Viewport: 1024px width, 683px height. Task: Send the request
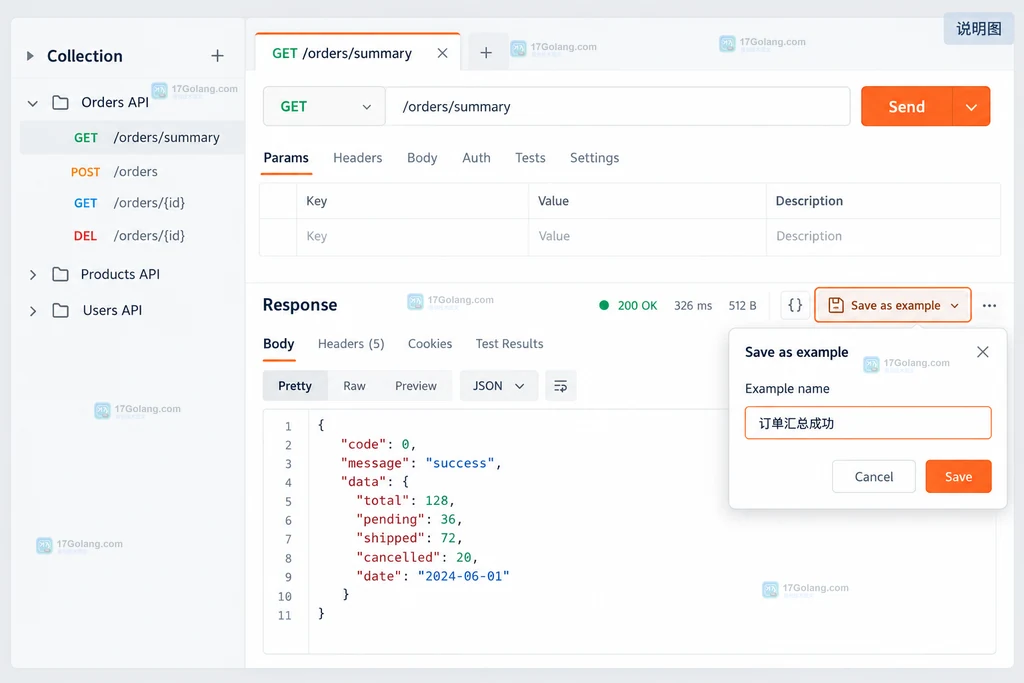pos(906,106)
